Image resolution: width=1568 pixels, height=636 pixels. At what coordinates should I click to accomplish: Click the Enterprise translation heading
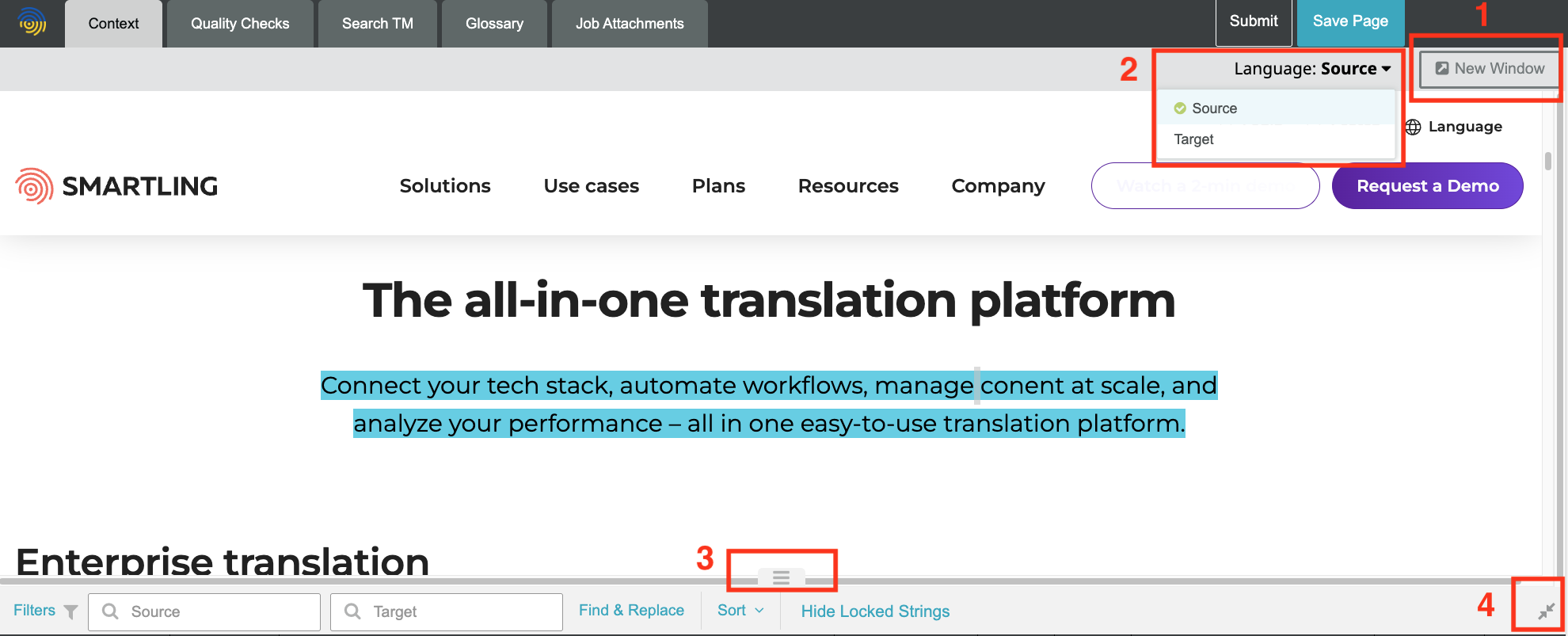coord(223,561)
